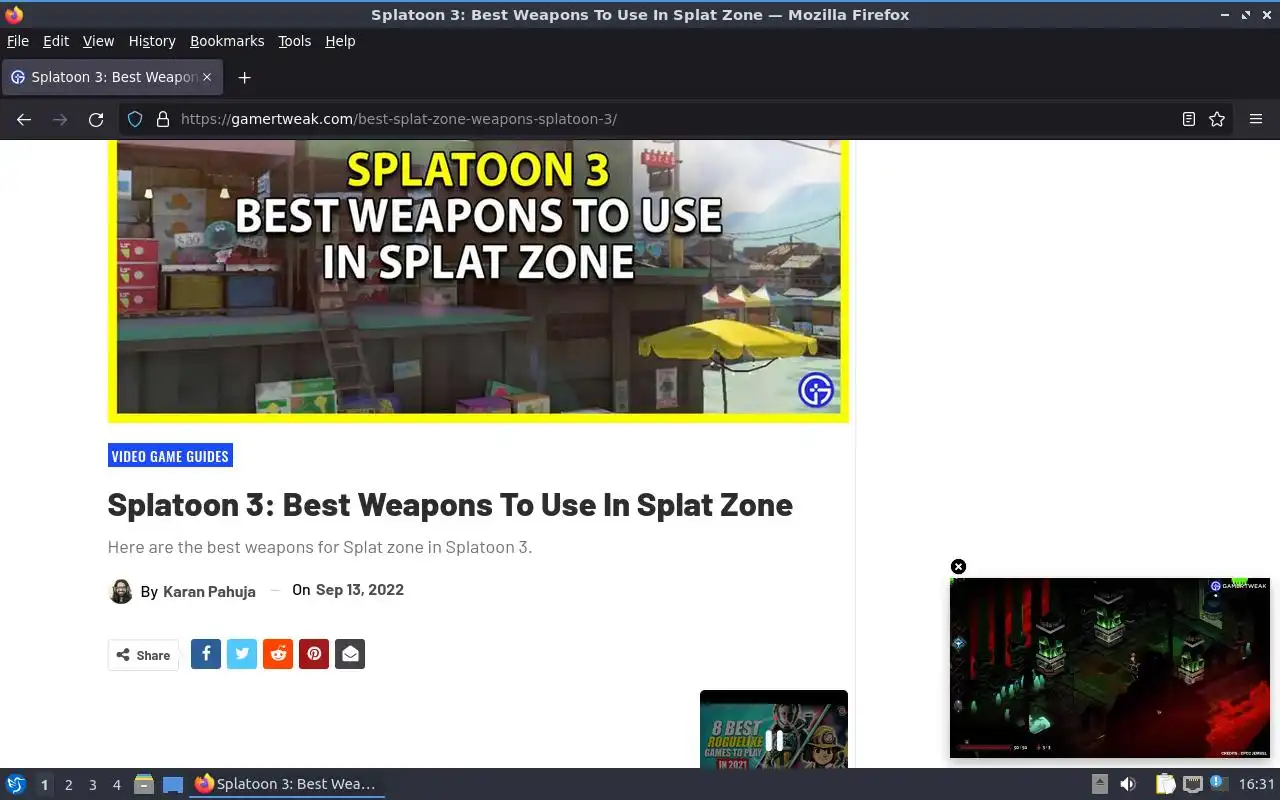Share article via email icon
Screen dimensions: 1280x800
(x=350, y=654)
